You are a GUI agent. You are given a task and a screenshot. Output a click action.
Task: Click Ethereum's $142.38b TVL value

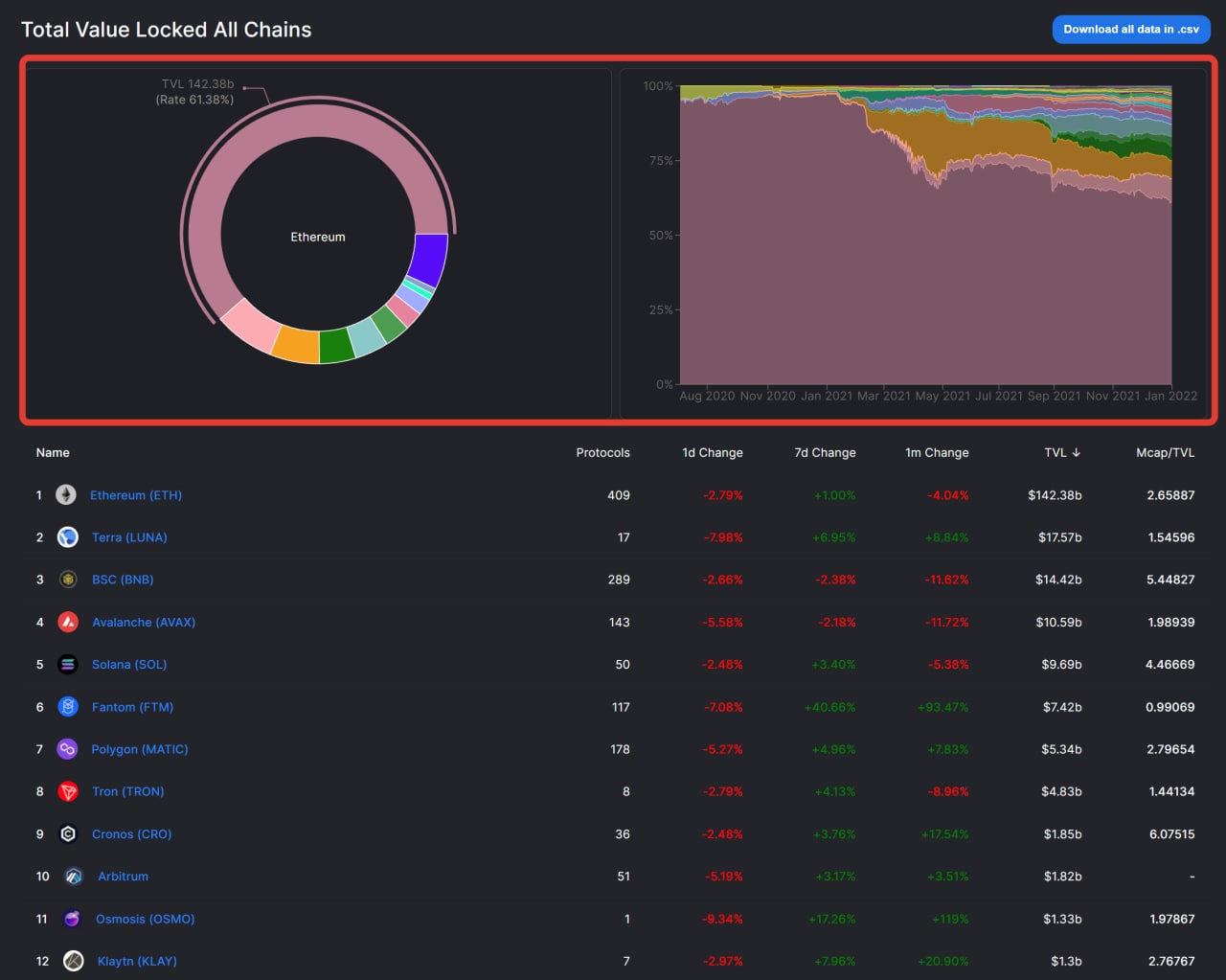[x=1055, y=495]
